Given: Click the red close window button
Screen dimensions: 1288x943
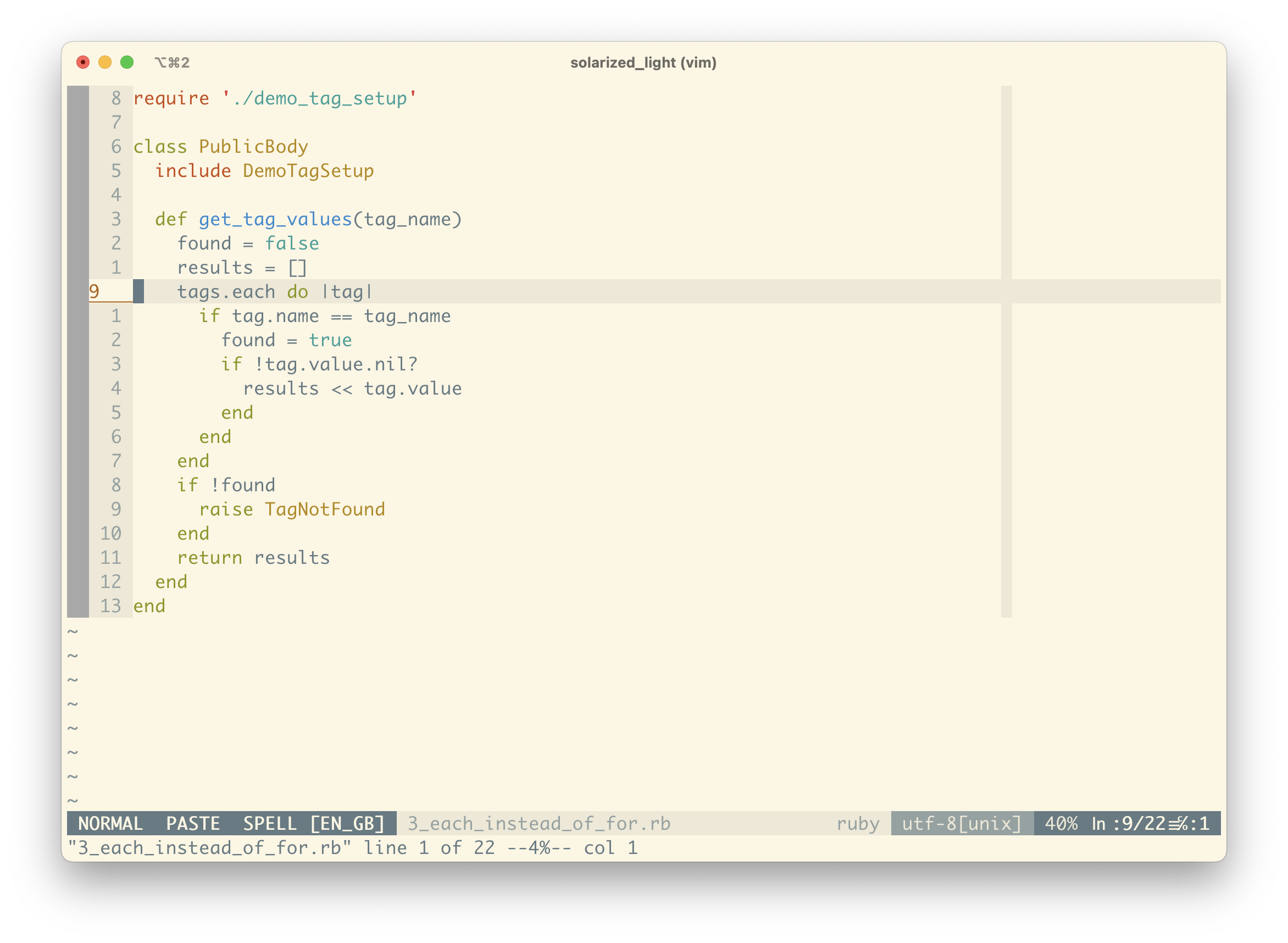Looking at the screenshot, I should pyautogui.click(x=83, y=62).
